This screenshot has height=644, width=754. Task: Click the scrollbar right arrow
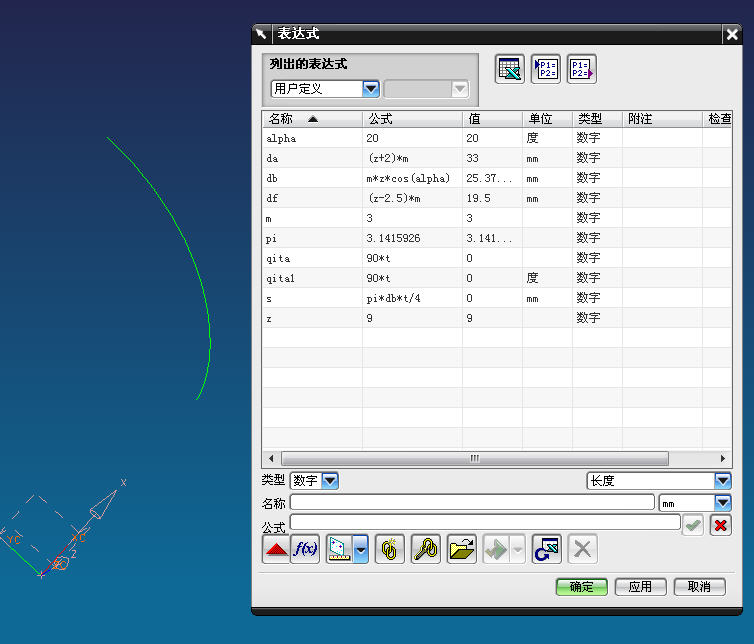point(723,458)
